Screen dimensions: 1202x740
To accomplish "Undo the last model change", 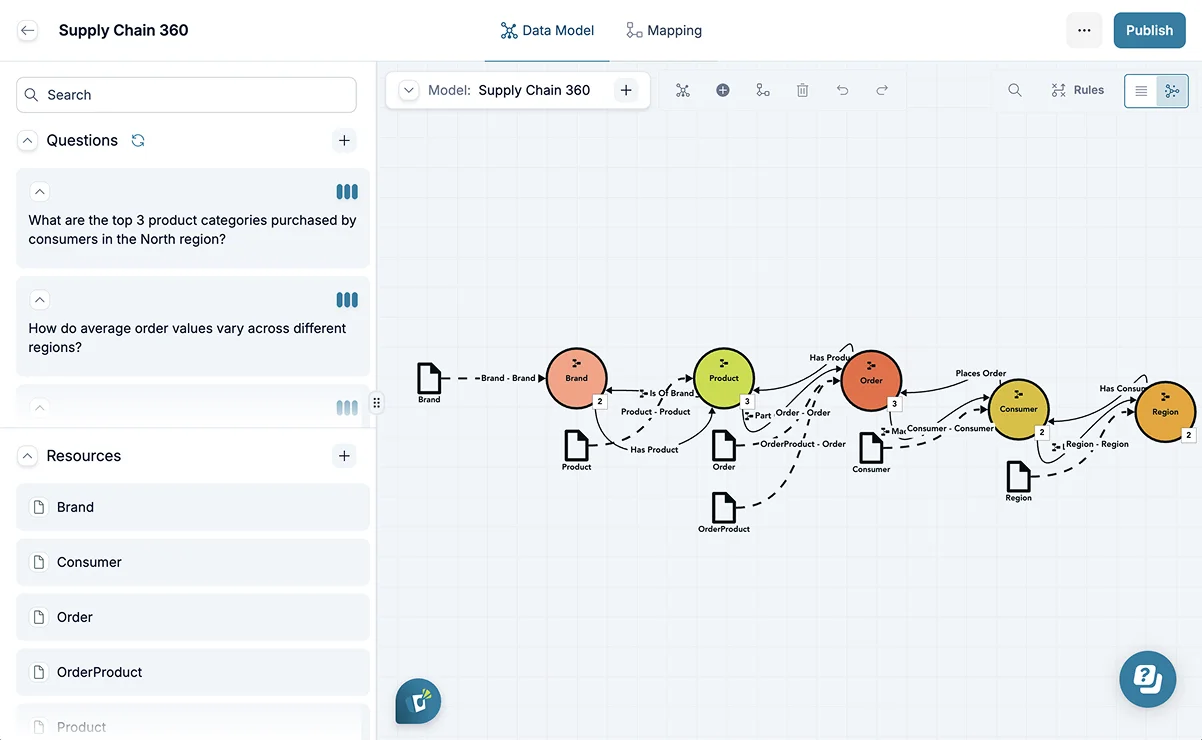I will (x=842, y=90).
